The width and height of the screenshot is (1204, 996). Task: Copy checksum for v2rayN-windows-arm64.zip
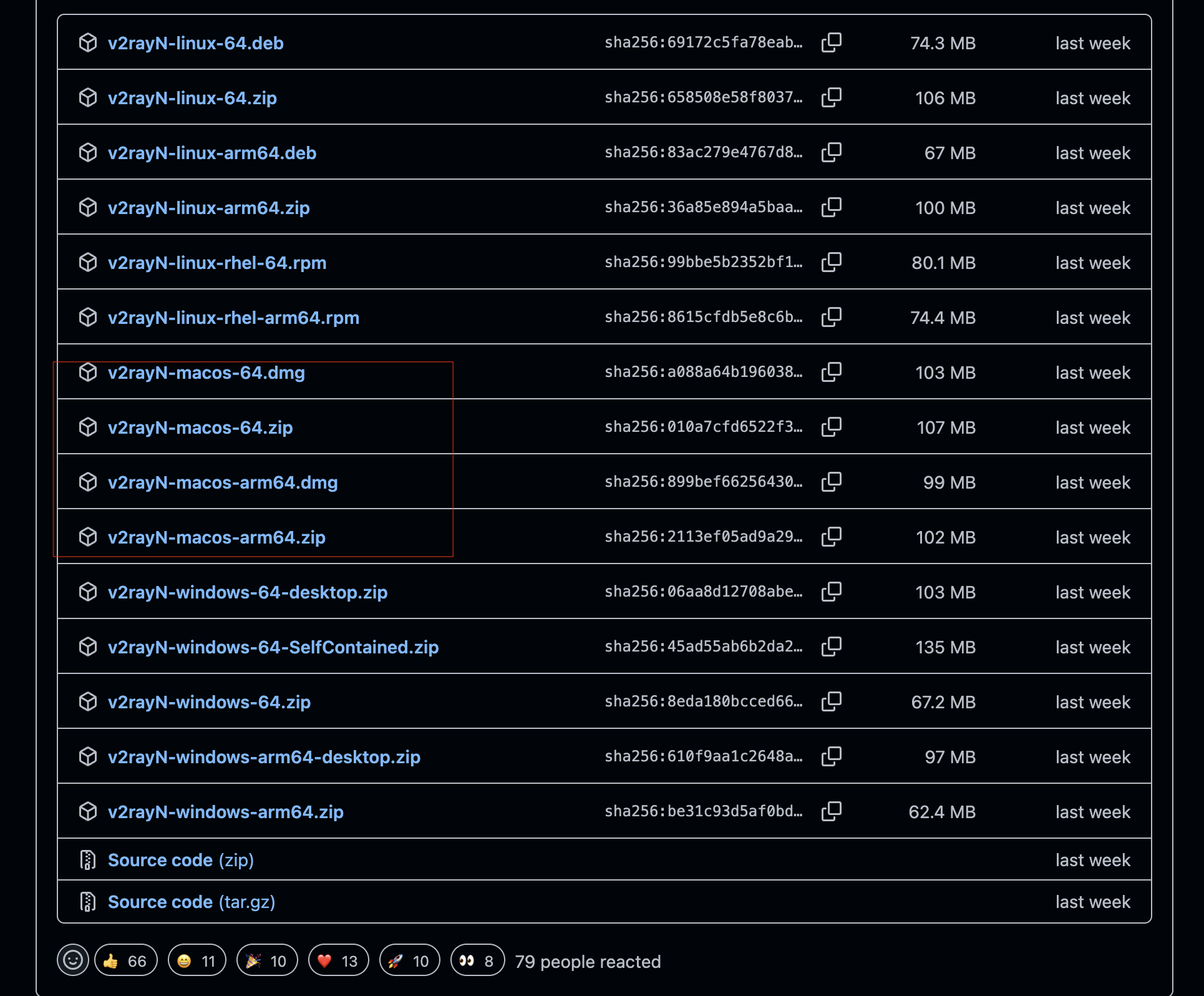pos(831,811)
